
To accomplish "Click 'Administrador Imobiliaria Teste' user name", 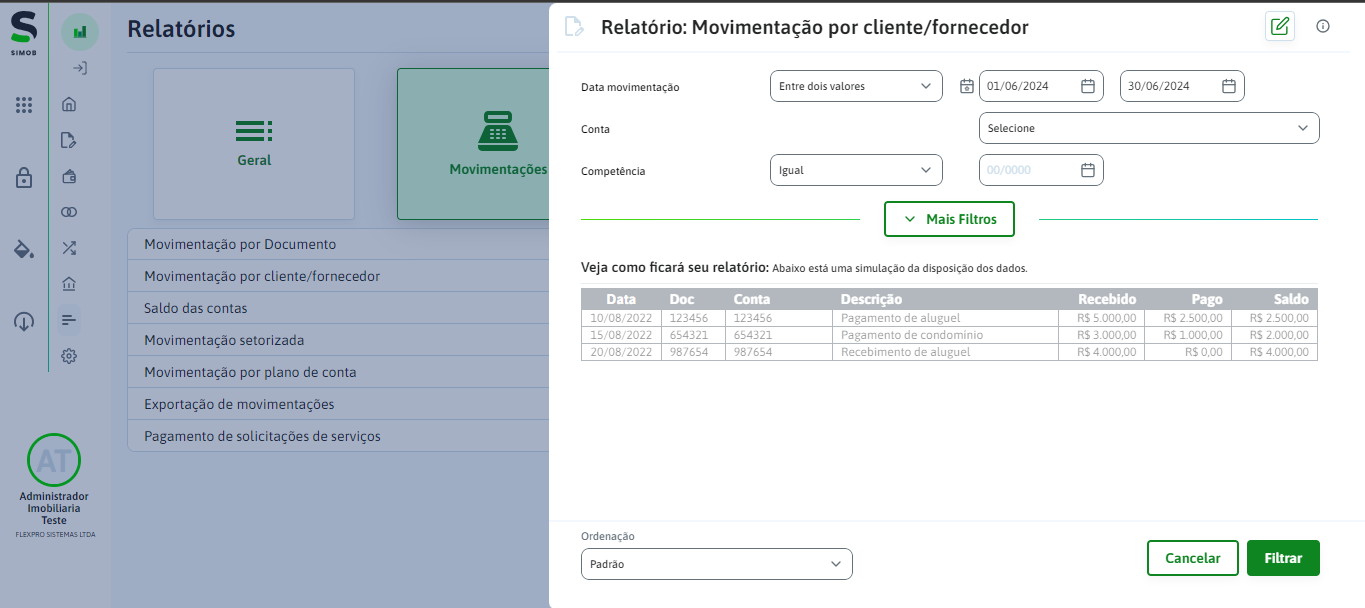I will click(54, 508).
